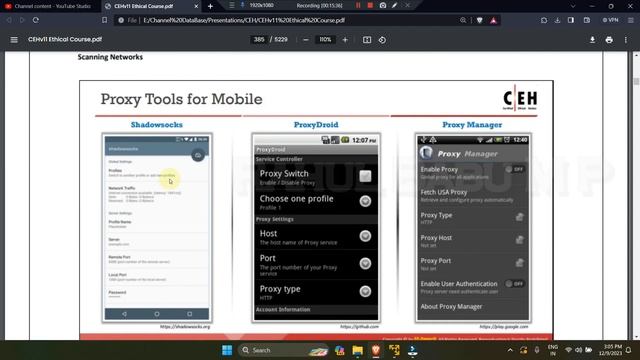Edit Proxy Type in Proxy Manager

pyautogui.click(x=519, y=217)
